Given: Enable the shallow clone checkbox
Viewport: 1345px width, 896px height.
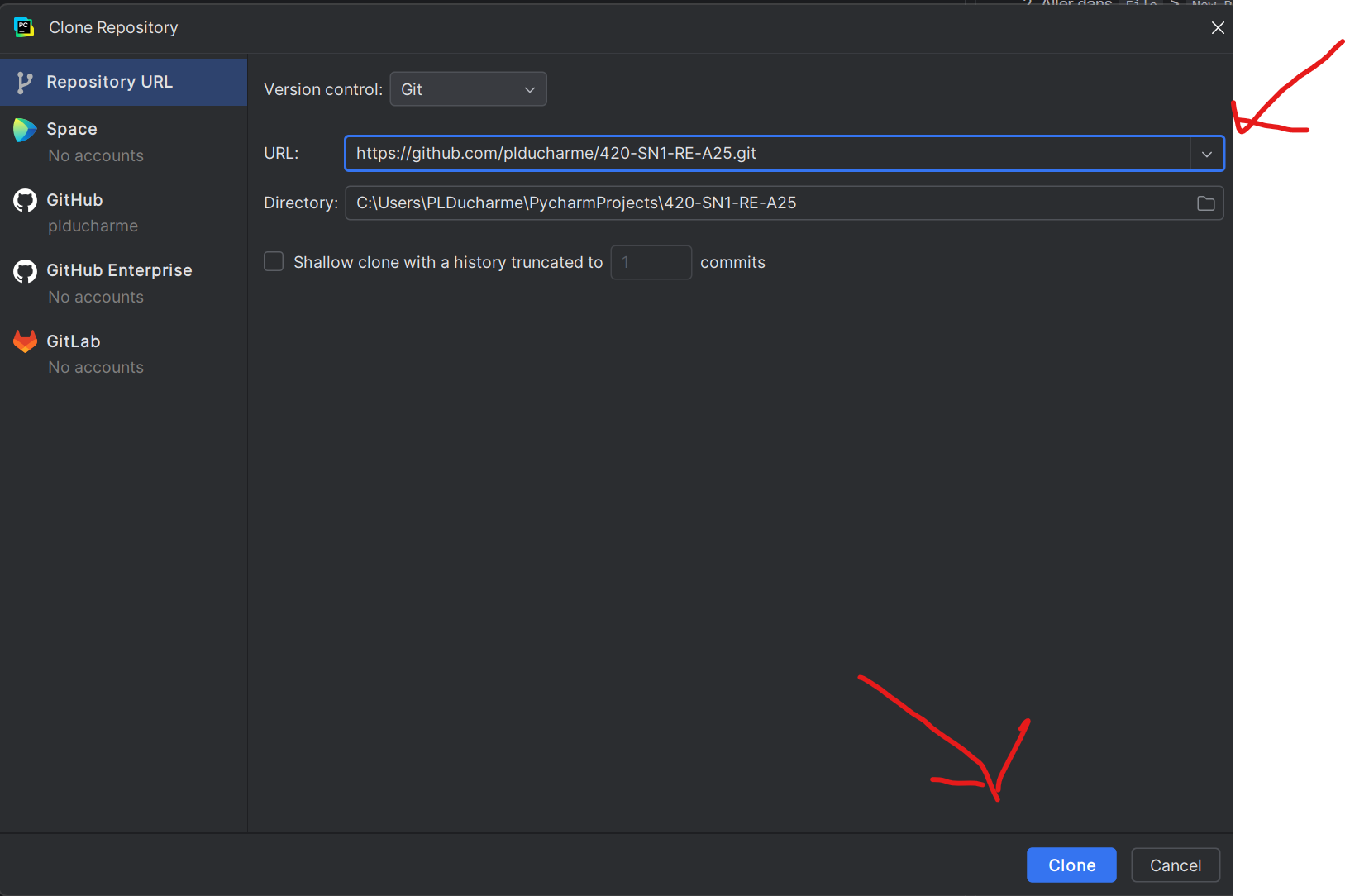Looking at the screenshot, I should coord(274,261).
